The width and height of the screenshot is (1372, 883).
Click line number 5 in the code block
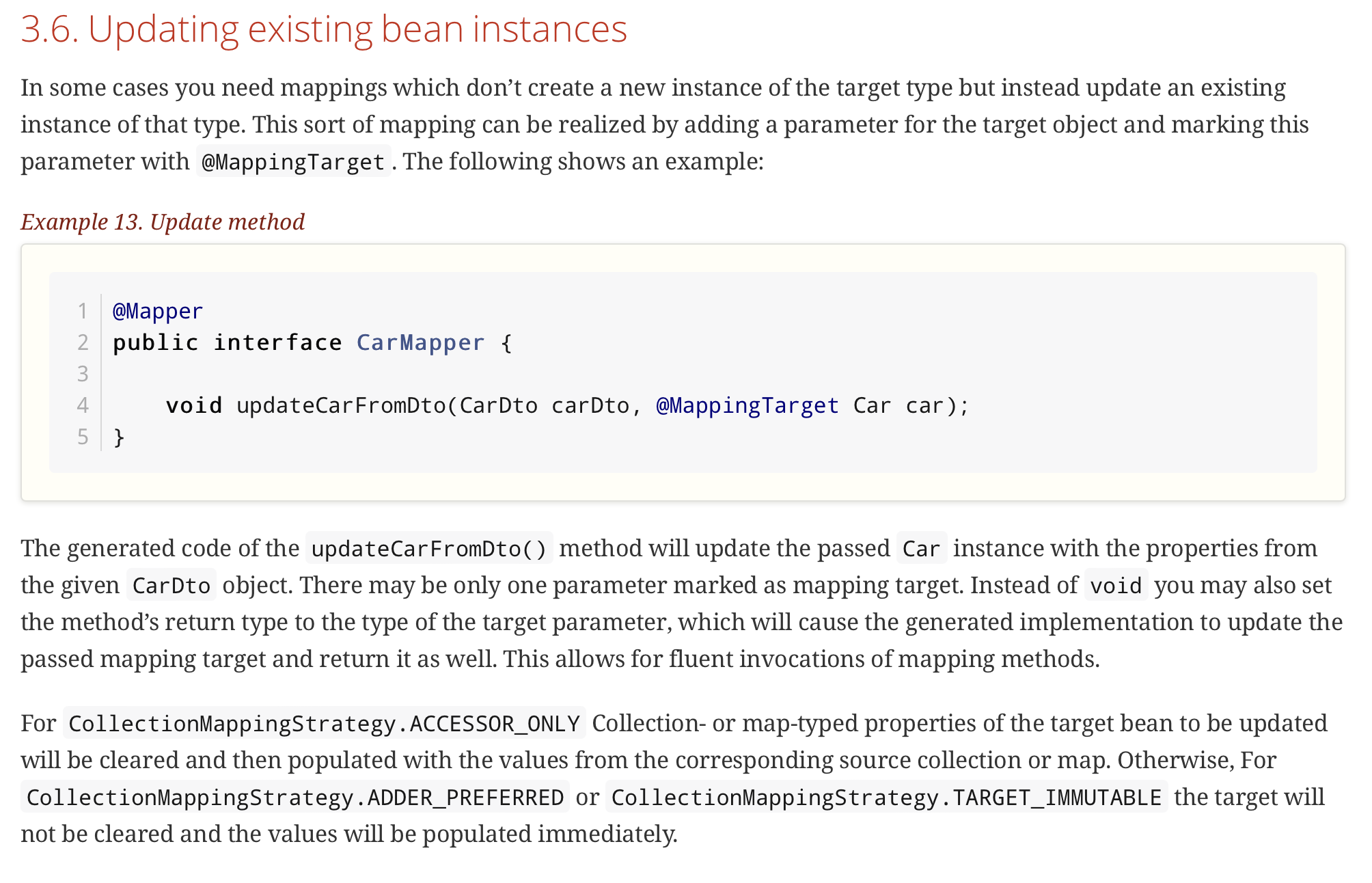point(83,437)
